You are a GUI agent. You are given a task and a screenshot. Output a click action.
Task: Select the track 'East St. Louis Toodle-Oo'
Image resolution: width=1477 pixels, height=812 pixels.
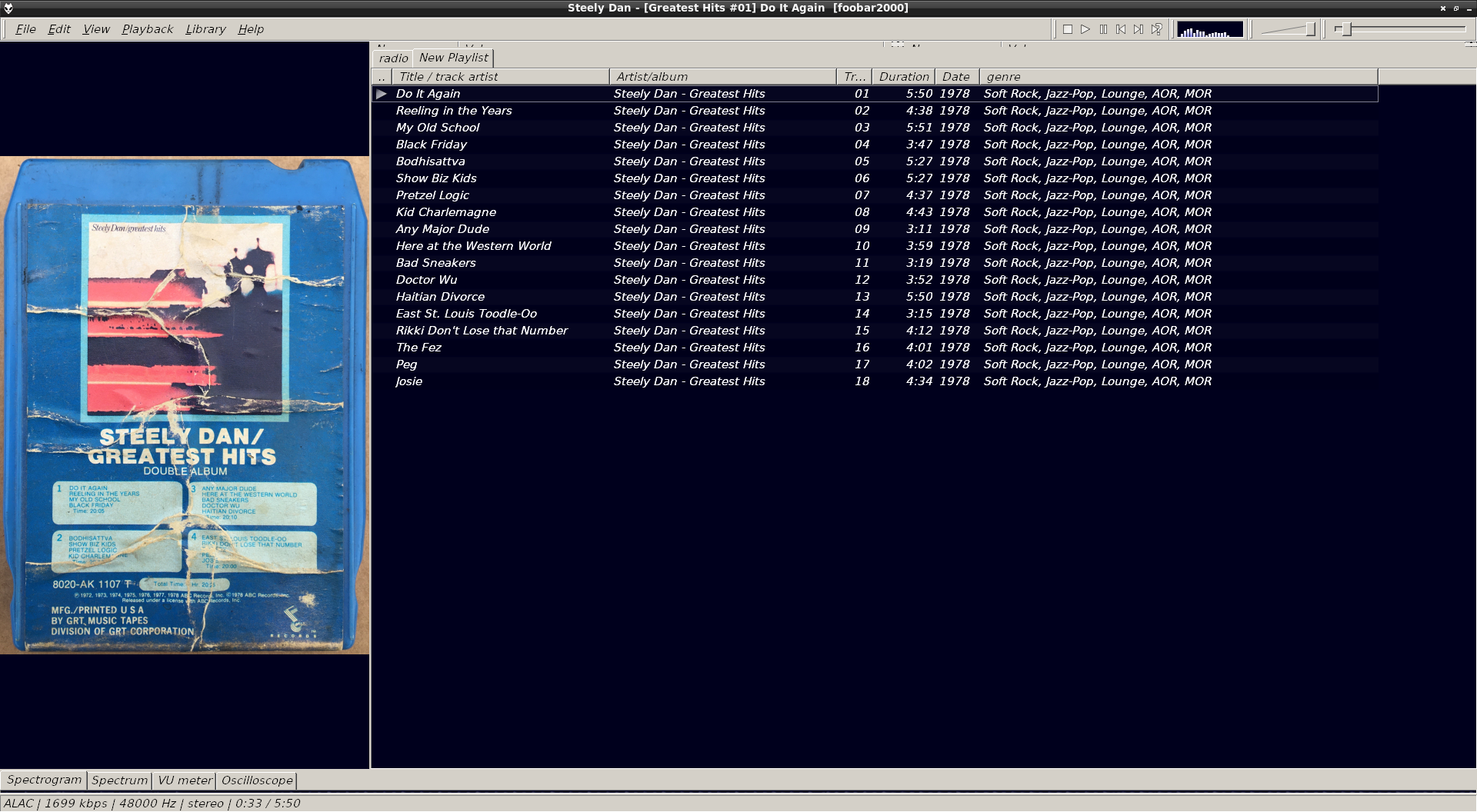click(875, 314)
